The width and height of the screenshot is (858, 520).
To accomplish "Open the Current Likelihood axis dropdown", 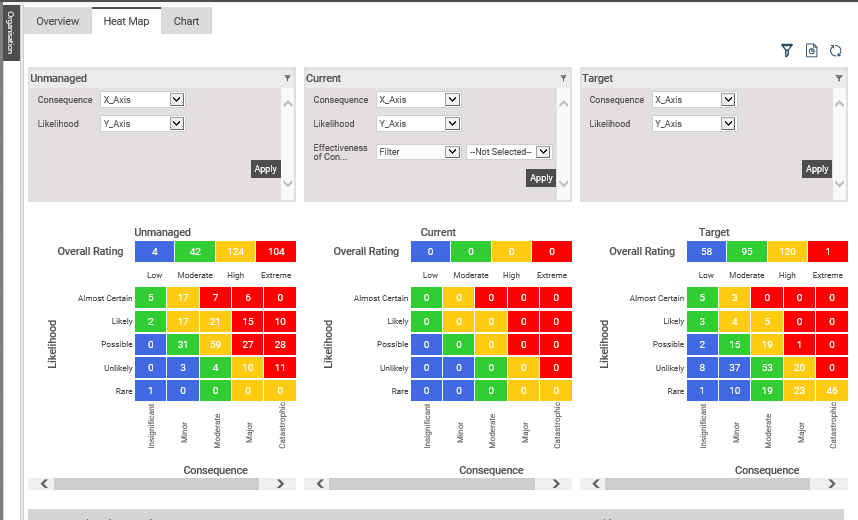I will pyautogui.click(x=418, y=124).
